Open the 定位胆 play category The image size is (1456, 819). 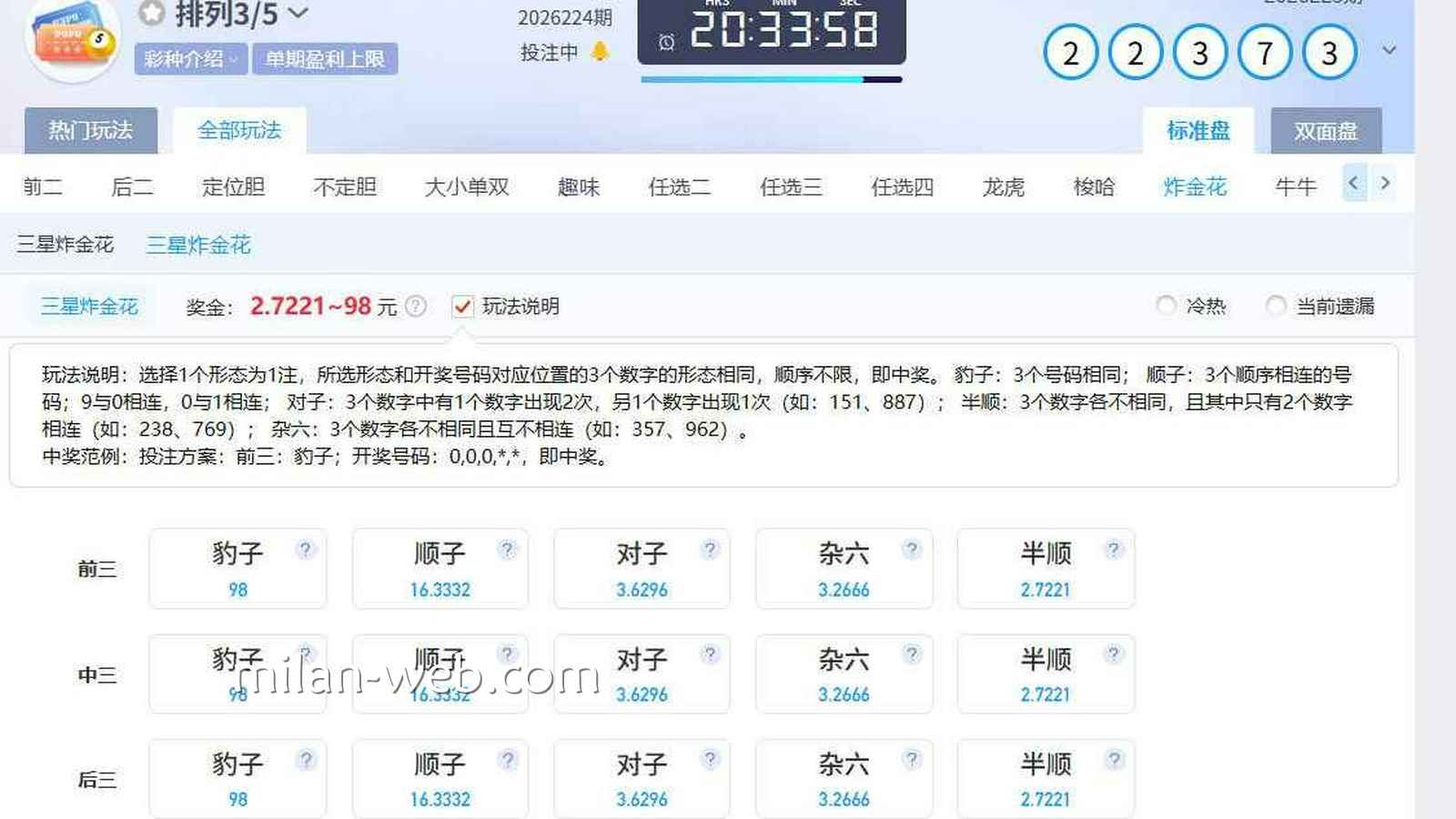pos(233,187)
